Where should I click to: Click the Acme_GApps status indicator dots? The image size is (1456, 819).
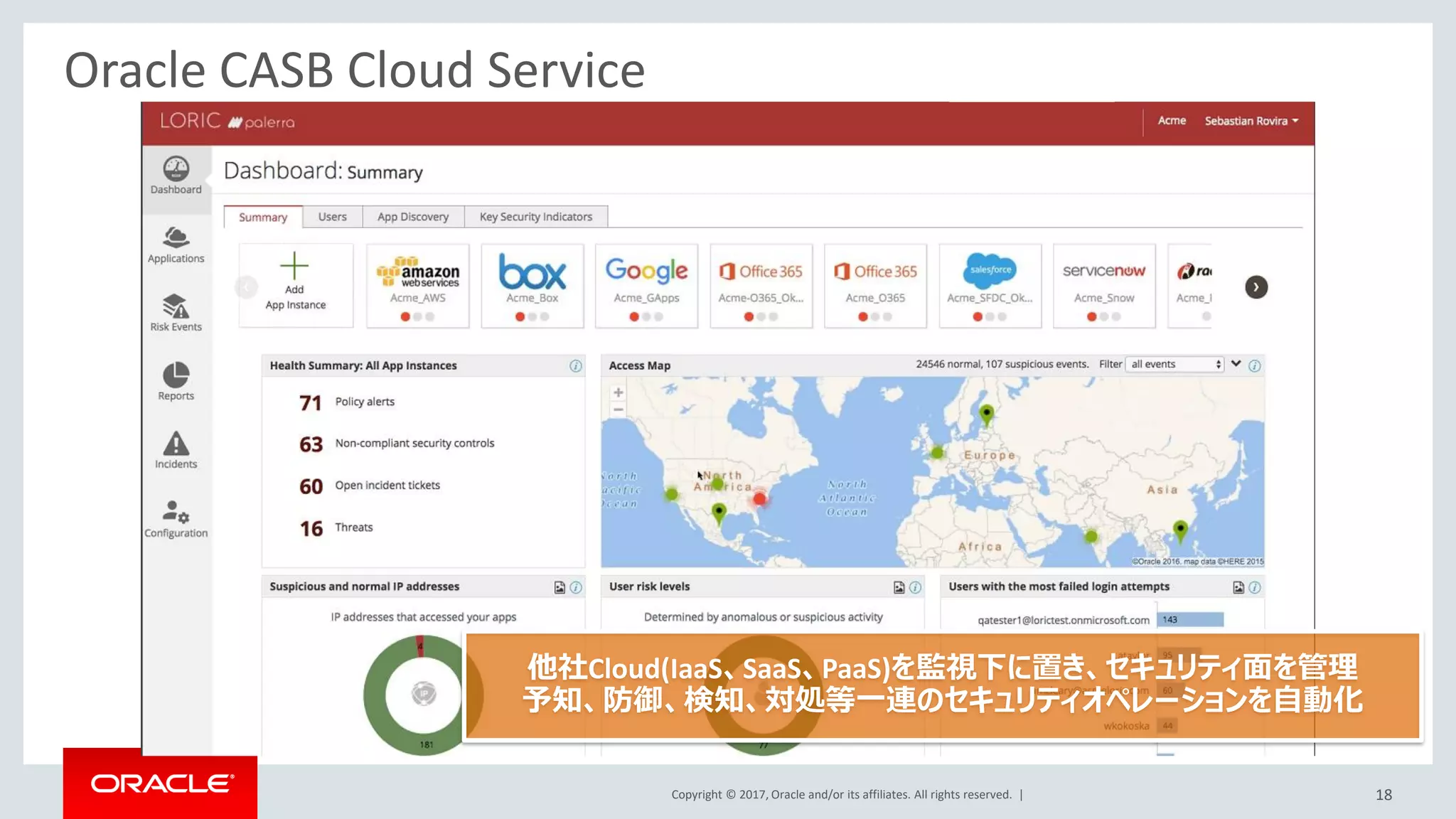647,317
